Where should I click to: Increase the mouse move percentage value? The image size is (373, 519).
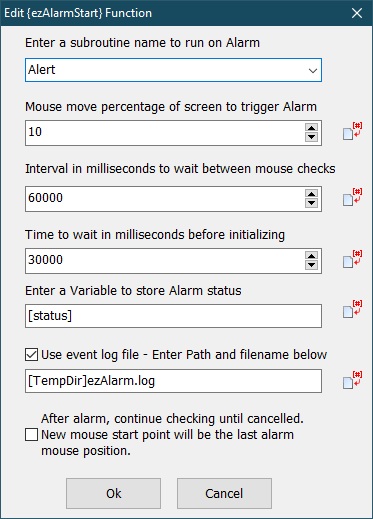point(311,128)
